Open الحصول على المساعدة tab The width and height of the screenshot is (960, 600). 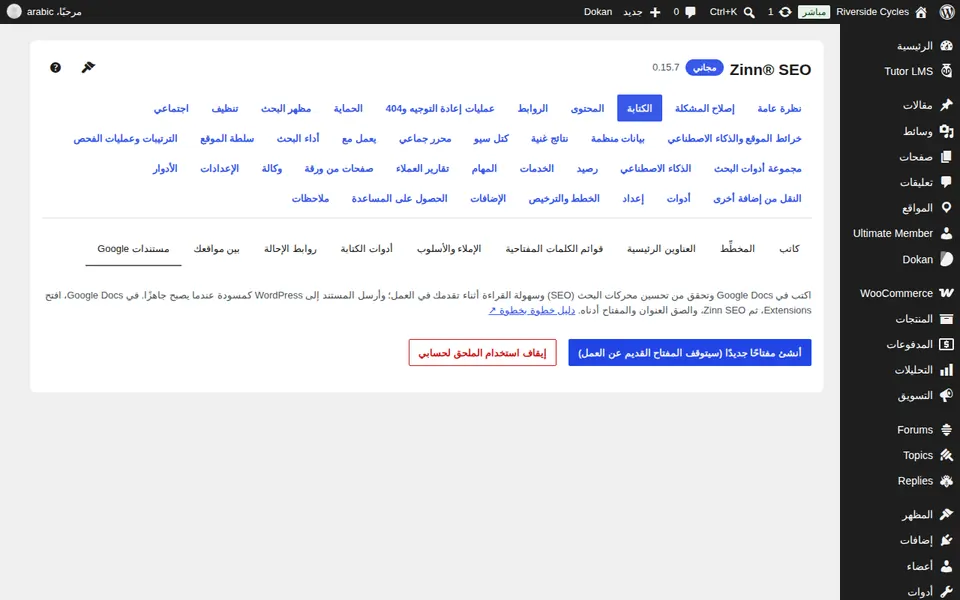[399, 198]
